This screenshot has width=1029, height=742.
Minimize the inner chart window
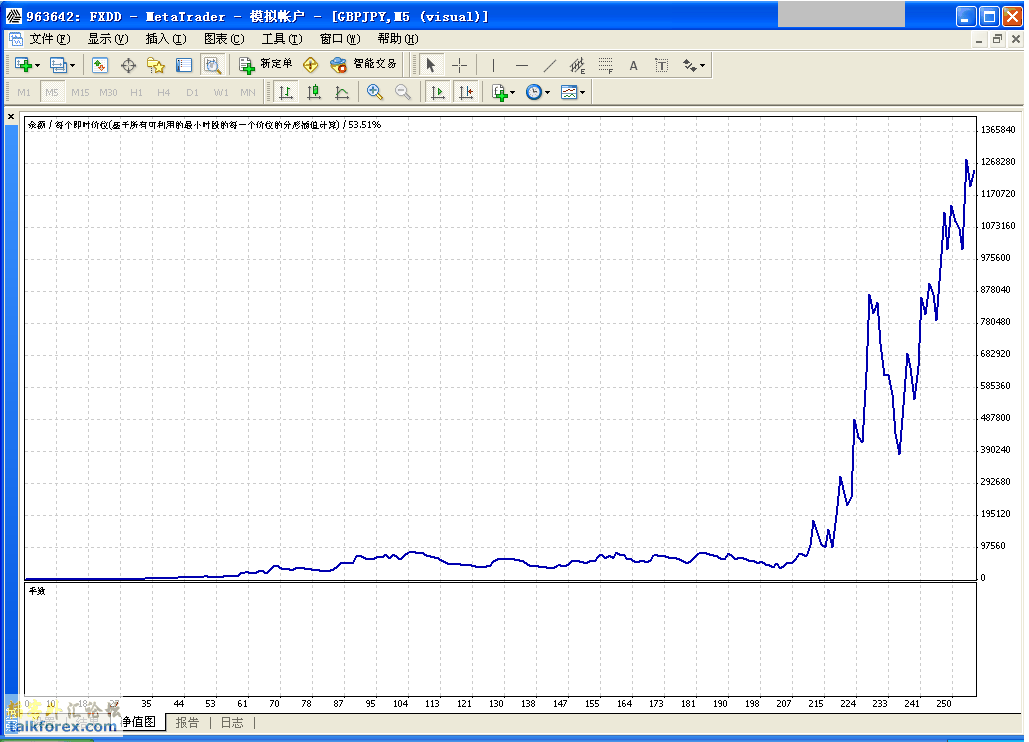point(979,39)
